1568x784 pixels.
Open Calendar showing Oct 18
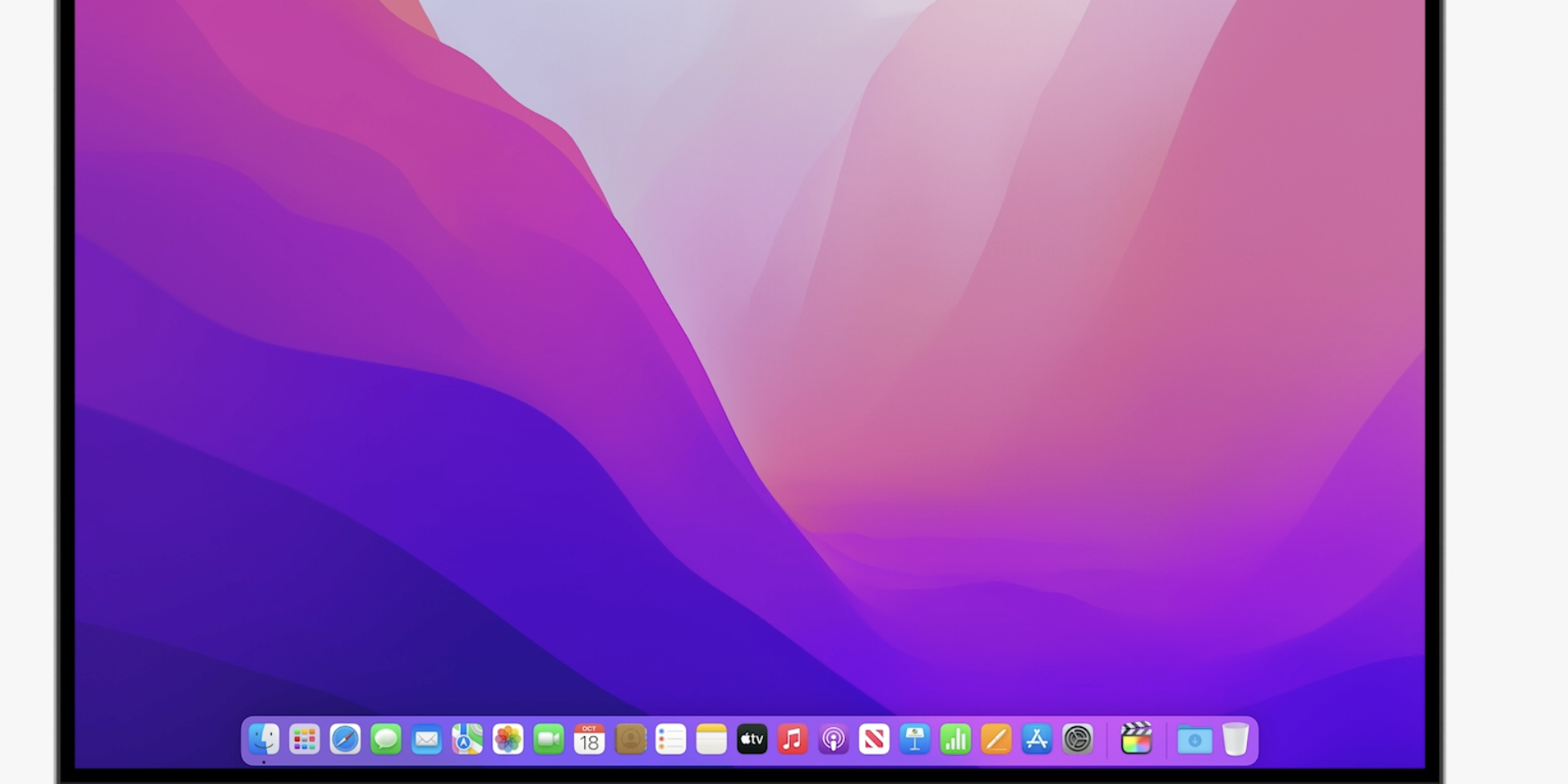(589, 739)
